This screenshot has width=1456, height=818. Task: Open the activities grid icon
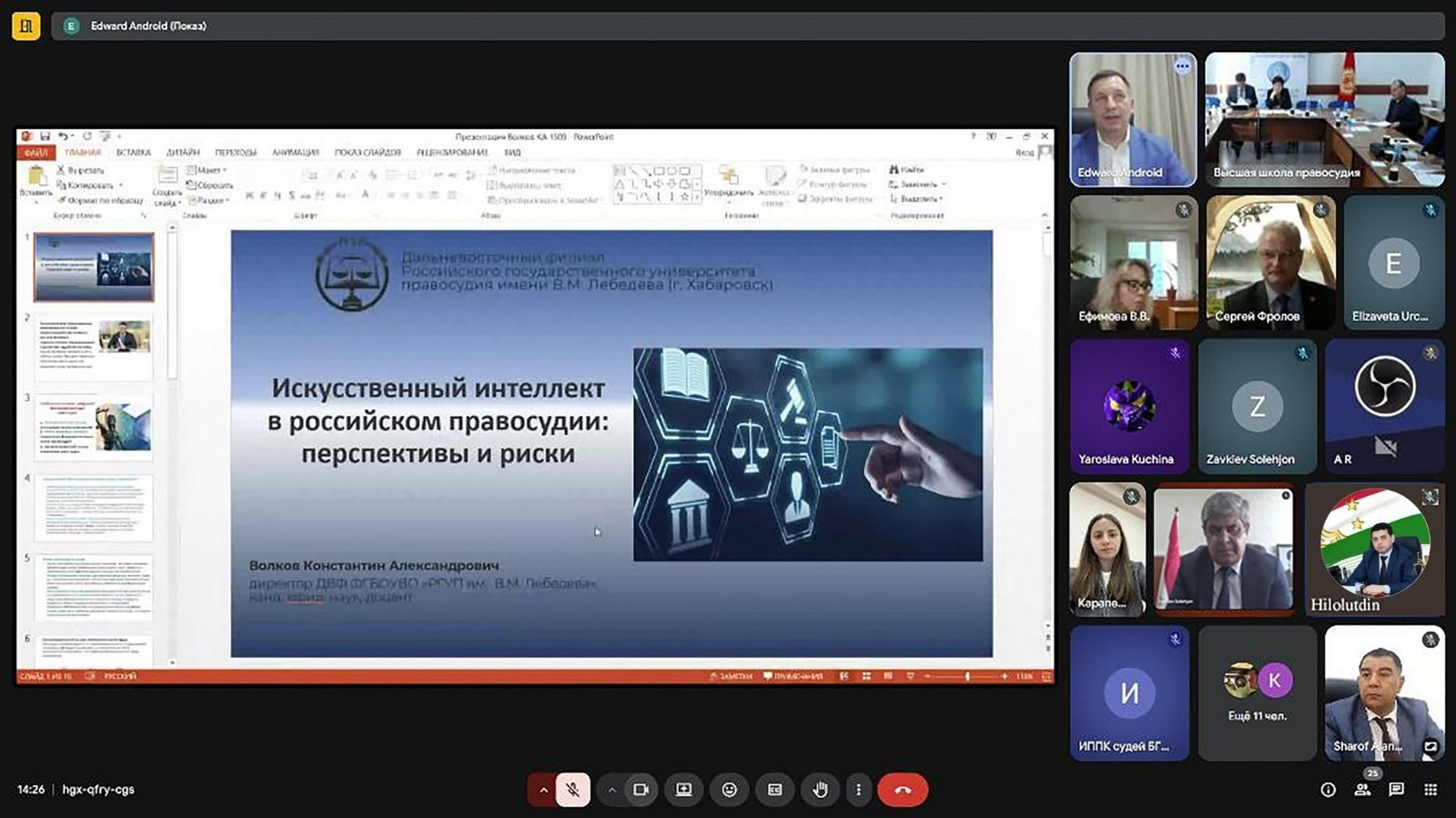pos(1431,790)
